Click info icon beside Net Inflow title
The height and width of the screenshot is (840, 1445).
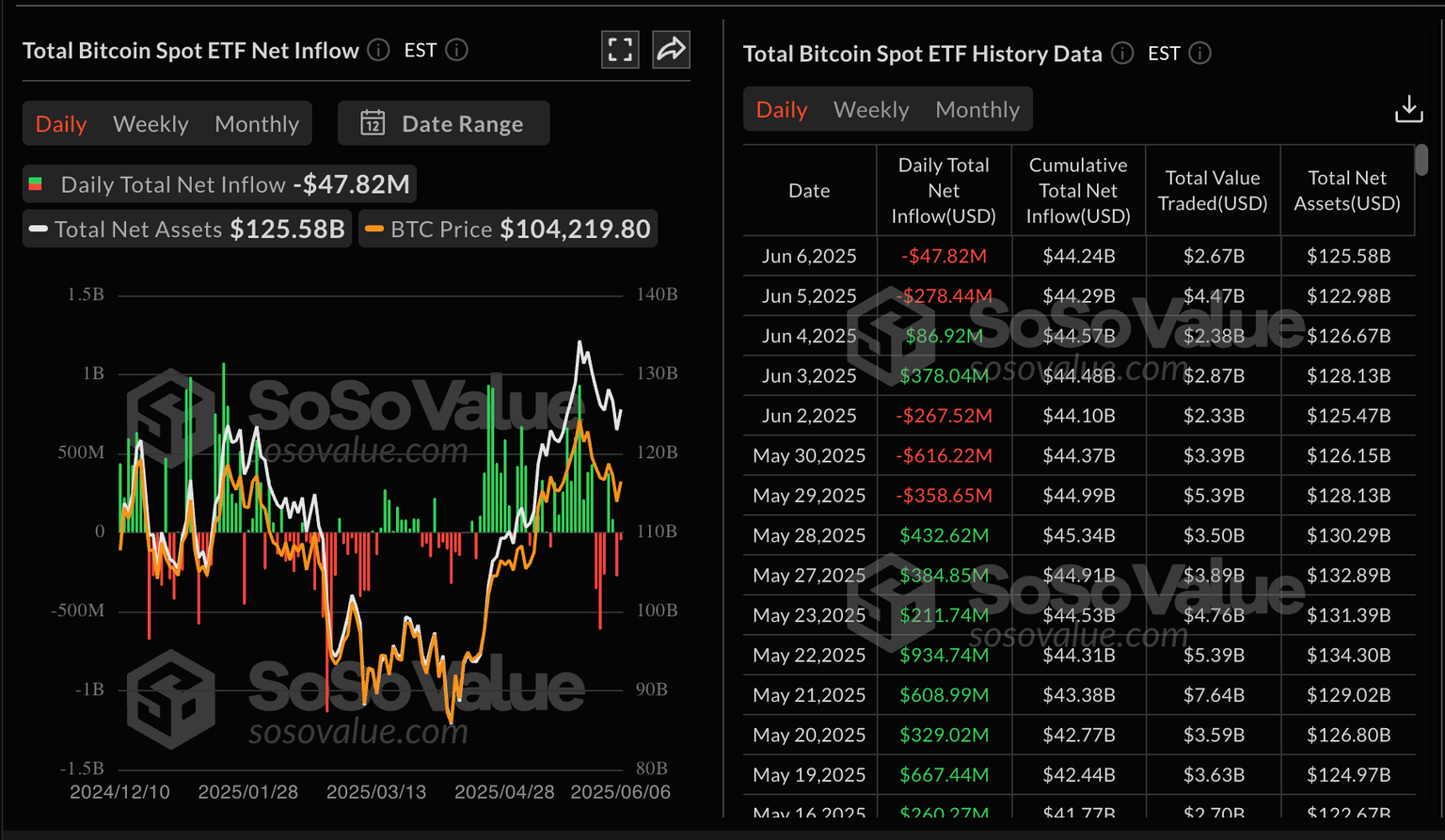(x=378, y=50)
